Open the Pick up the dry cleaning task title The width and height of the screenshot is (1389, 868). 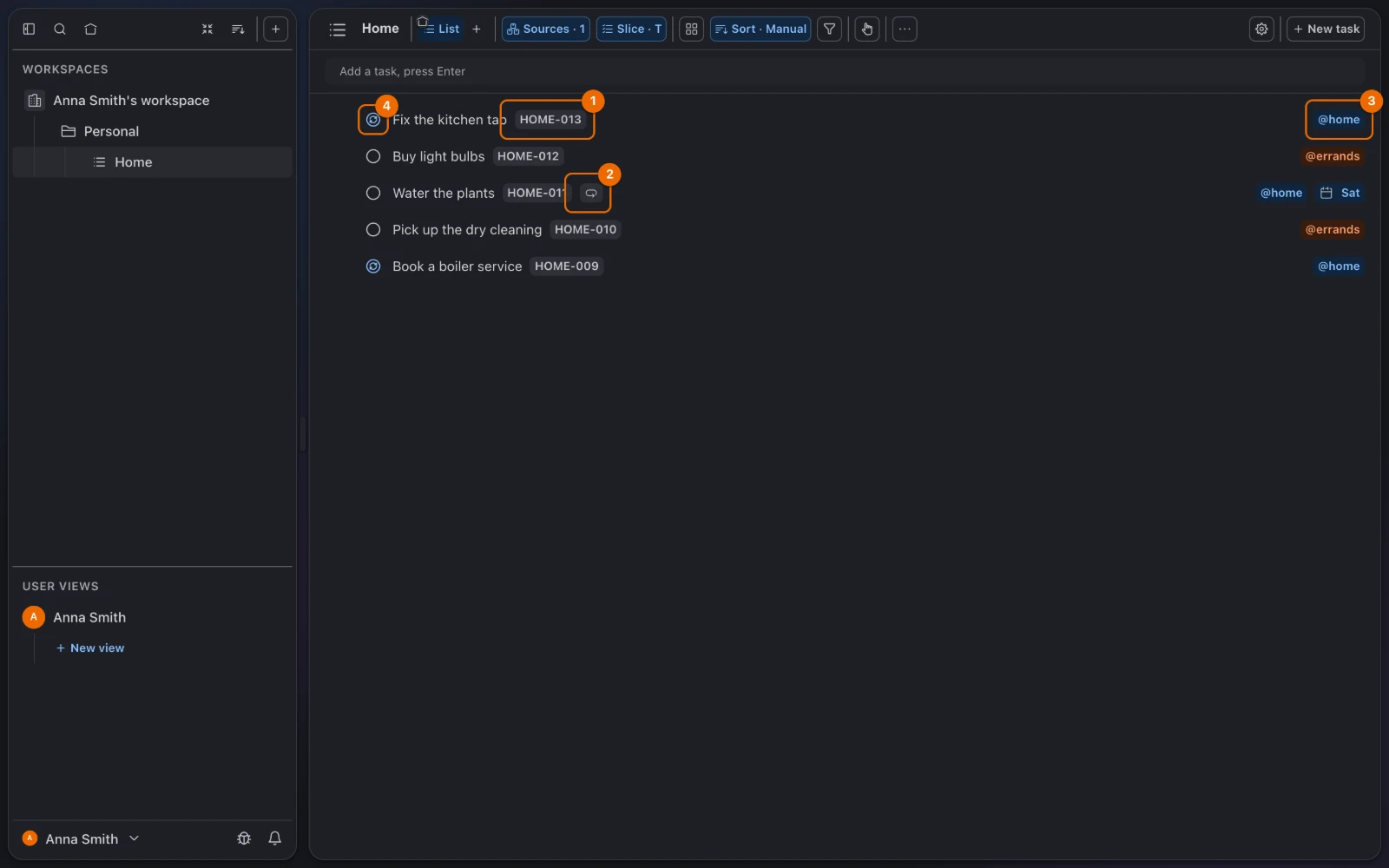(x=467, y=229)
